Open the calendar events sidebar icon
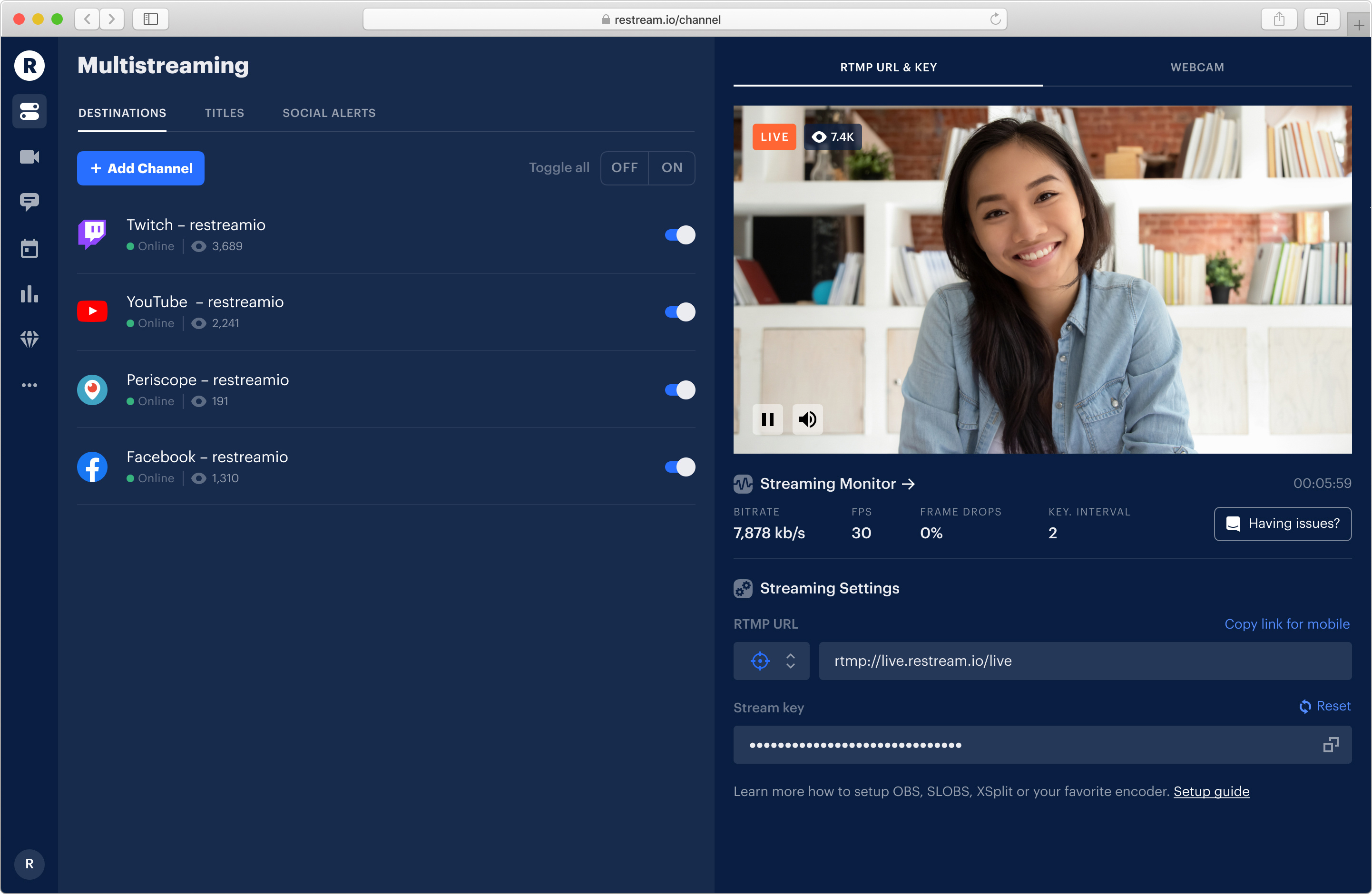1372x894 pixels. tap(29, 248)
